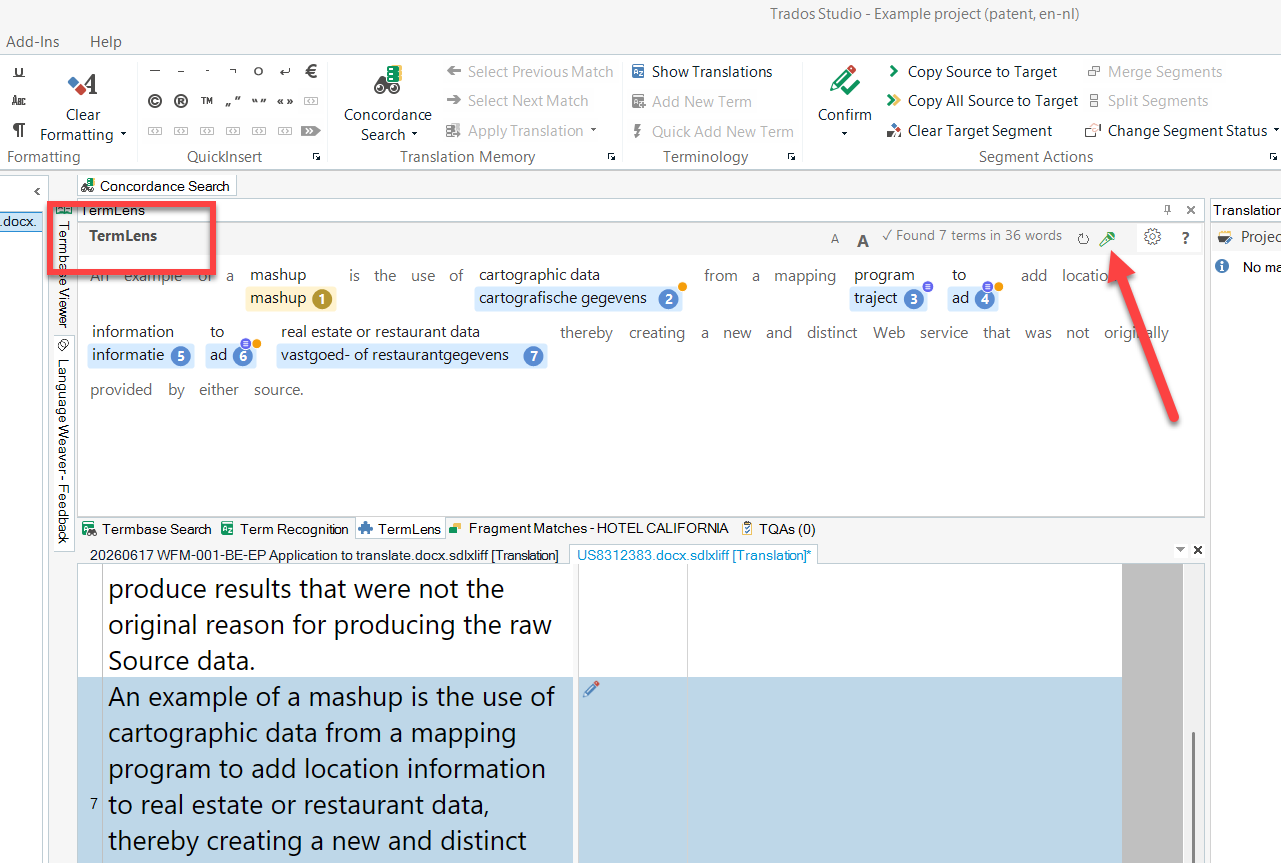The image size is (1281, 863).
Task: Open TermLens help question mark
Action: tap(1185, 238)
